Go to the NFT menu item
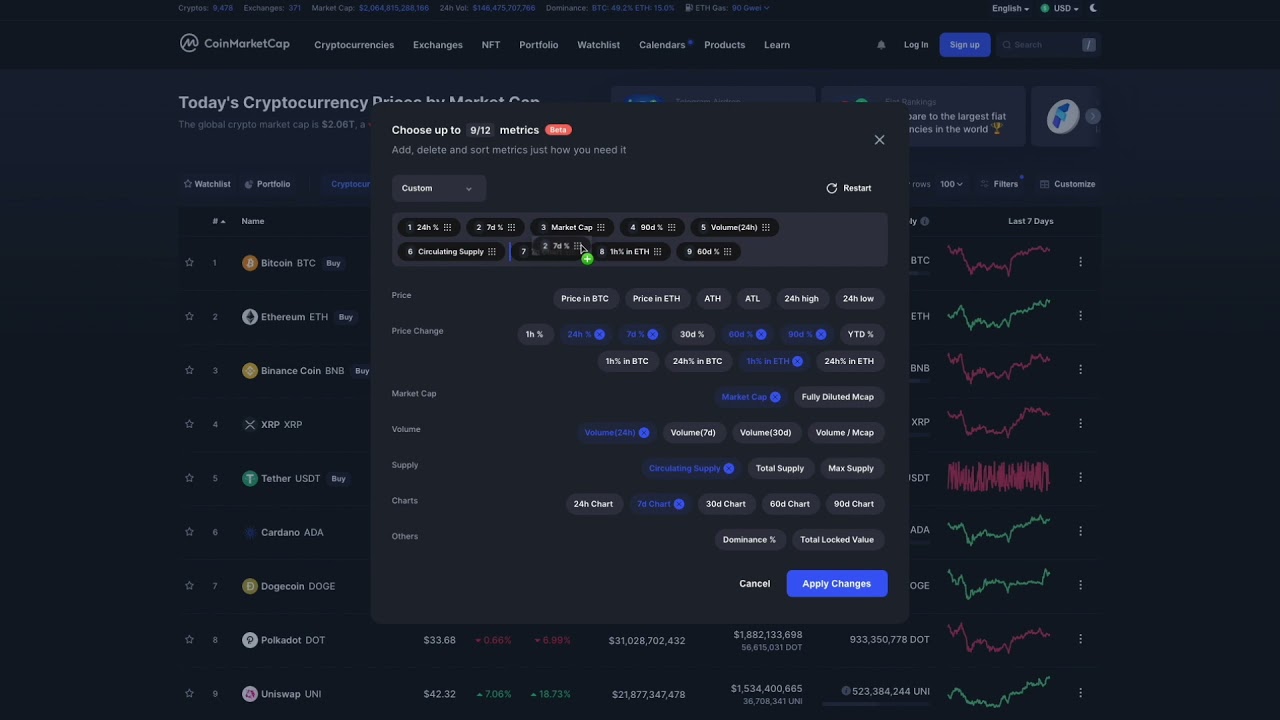The height and width of the screenshot is (720, 1280). point(490,45)
